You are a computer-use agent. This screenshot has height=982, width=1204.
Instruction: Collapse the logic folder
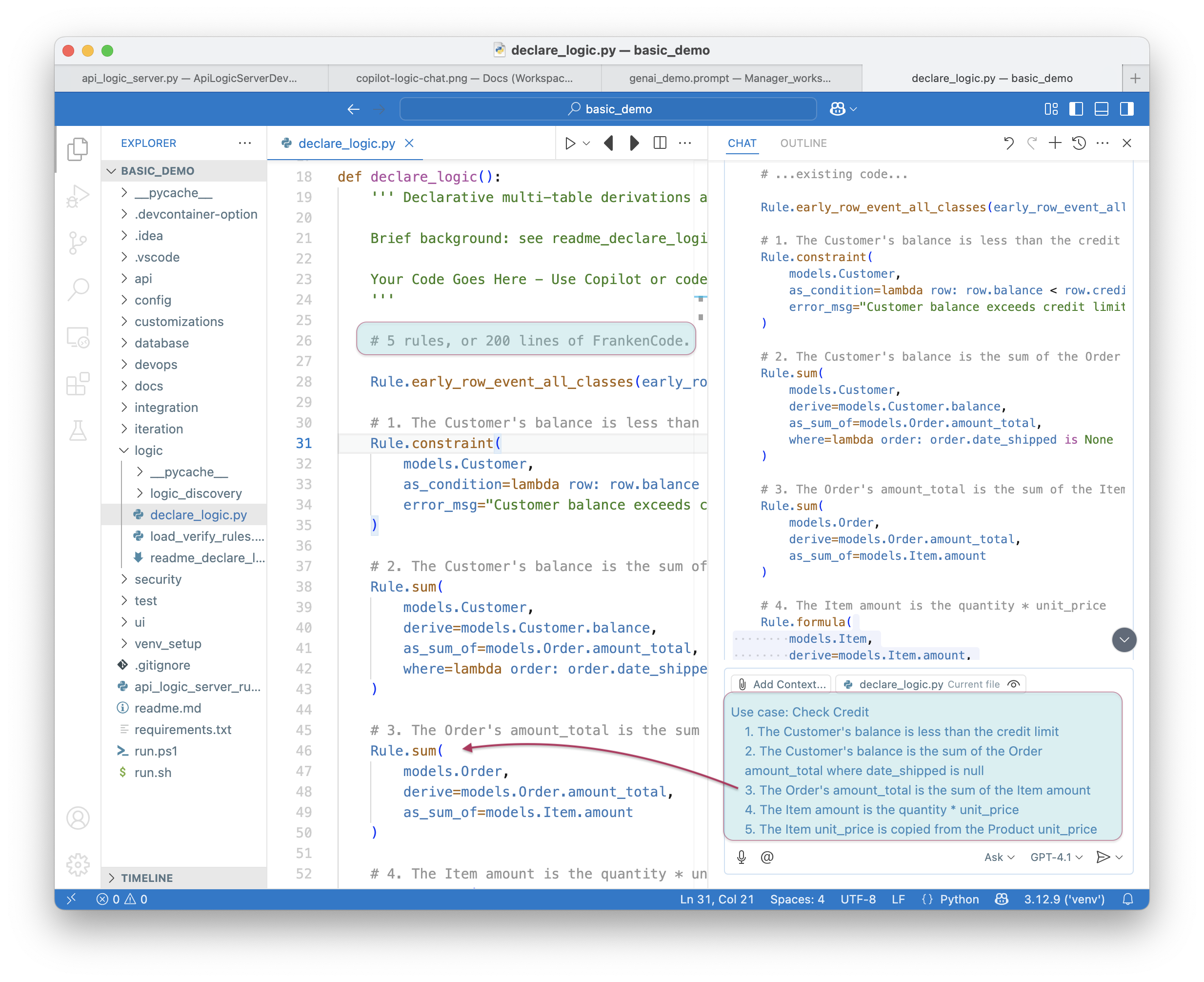click(184, 450)
